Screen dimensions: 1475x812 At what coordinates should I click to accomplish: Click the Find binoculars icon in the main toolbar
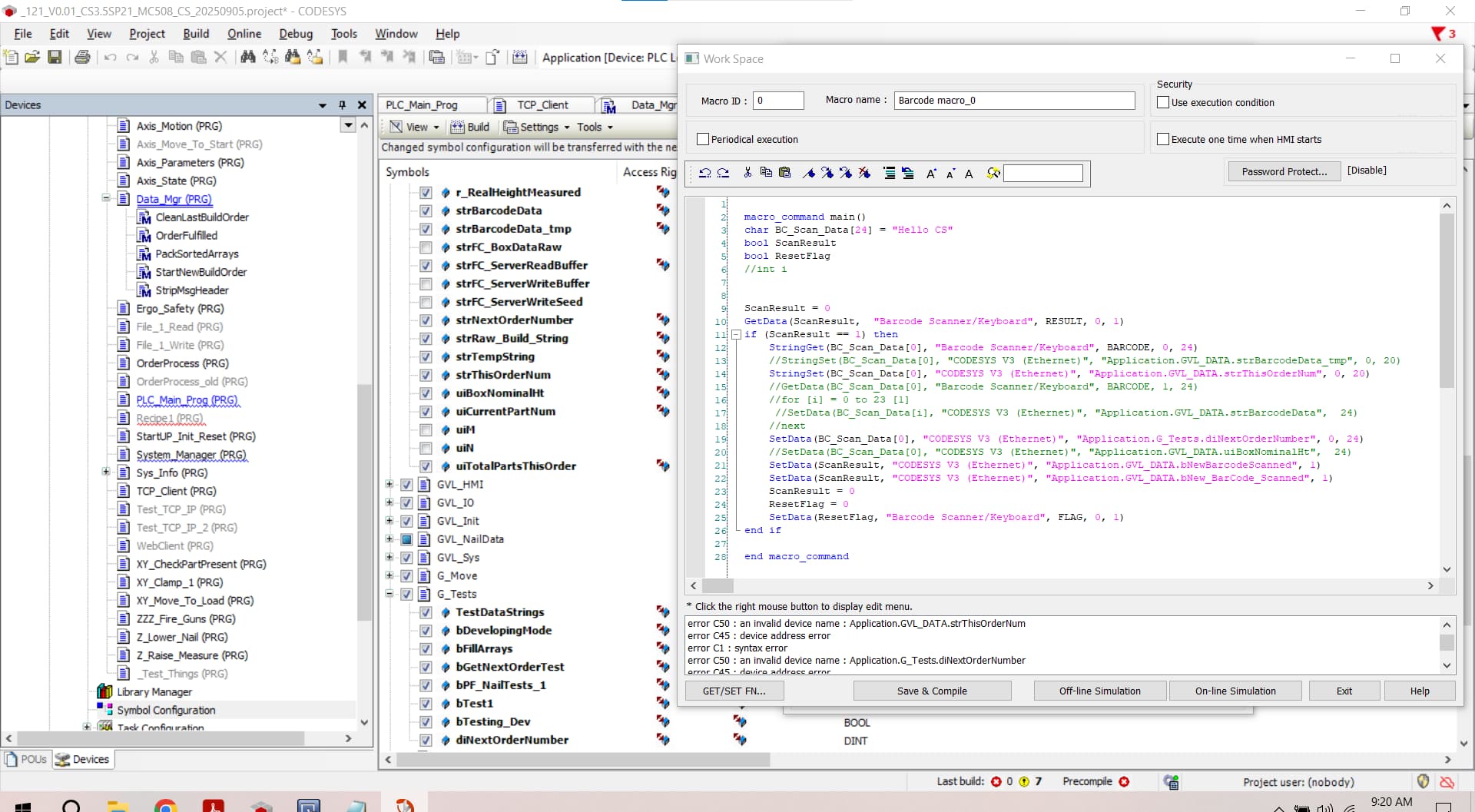click(x=247, y=57)
